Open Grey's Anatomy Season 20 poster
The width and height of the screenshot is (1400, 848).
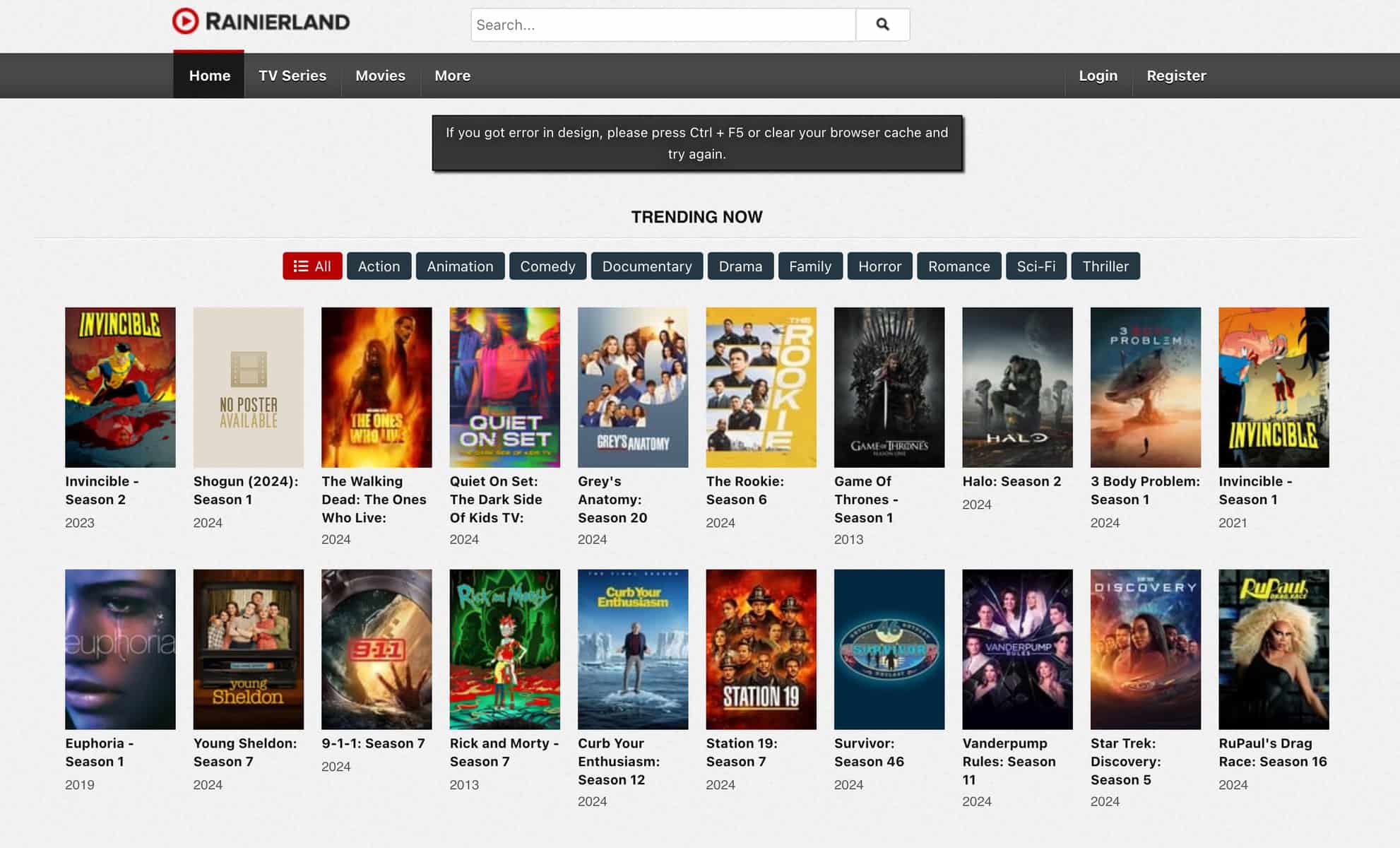(x=633, y=387)
